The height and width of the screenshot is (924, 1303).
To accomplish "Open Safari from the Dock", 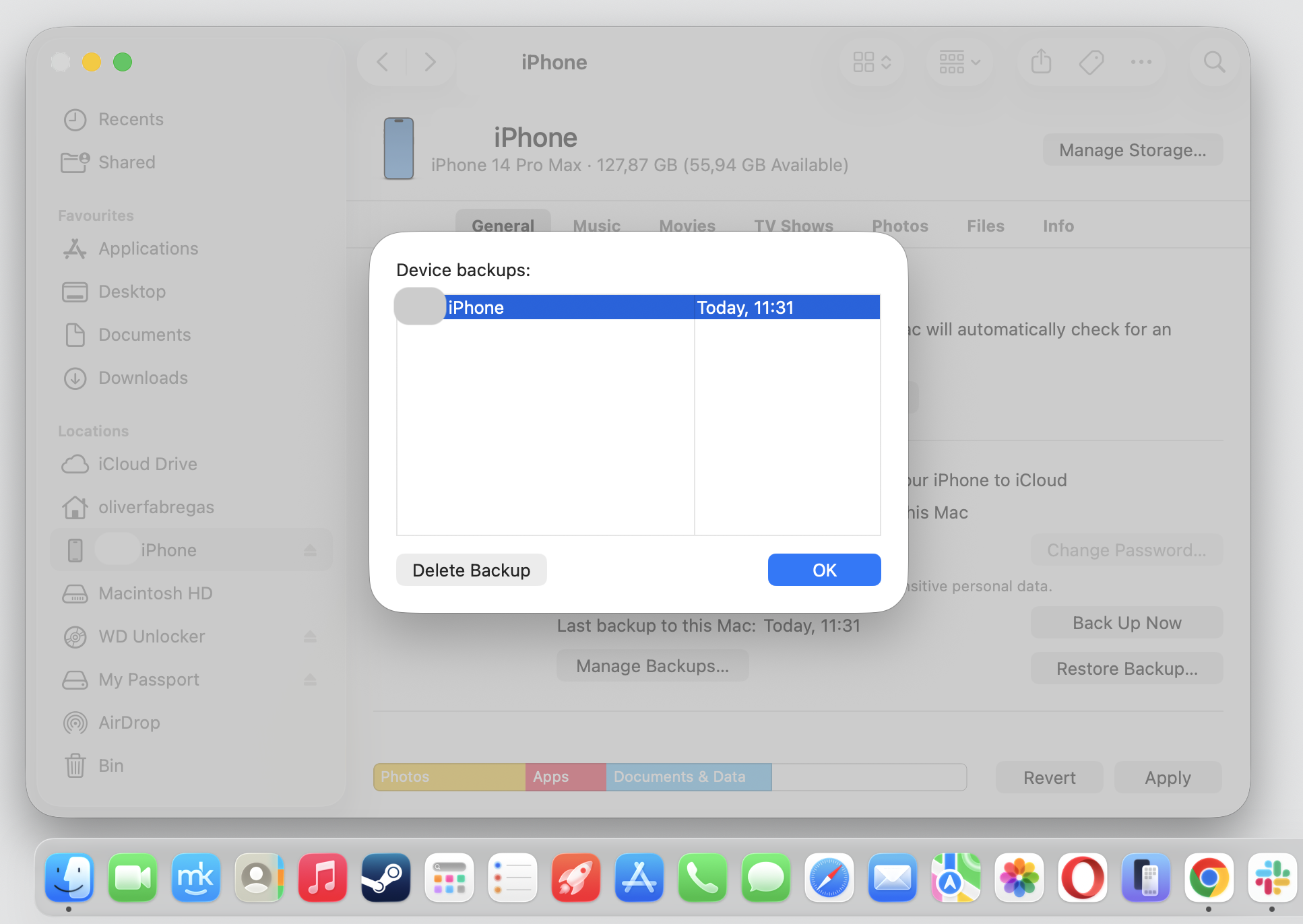I will point(829,878).
